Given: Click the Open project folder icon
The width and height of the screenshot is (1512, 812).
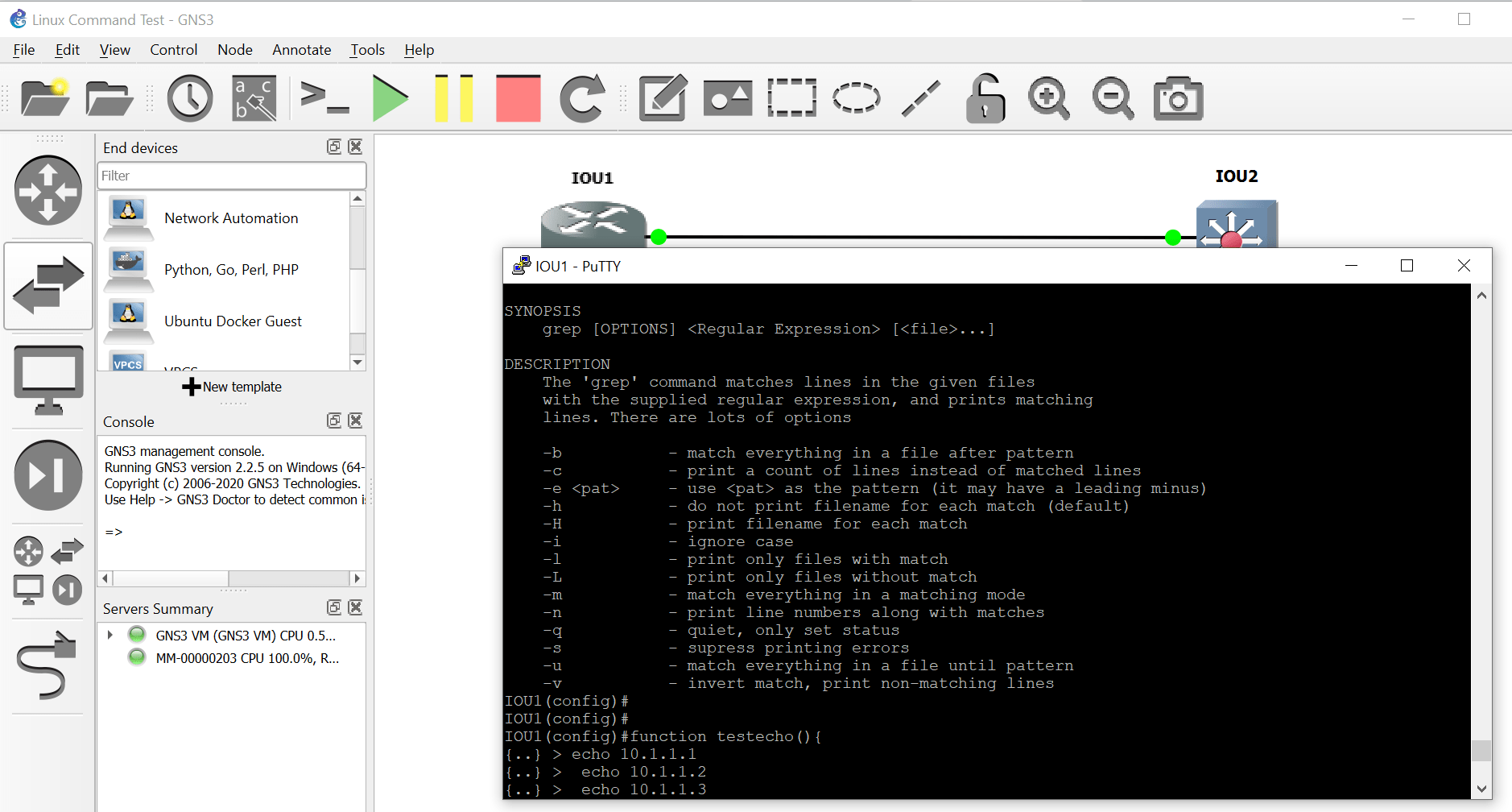Looking at the screenshot, I should [109, 98].
